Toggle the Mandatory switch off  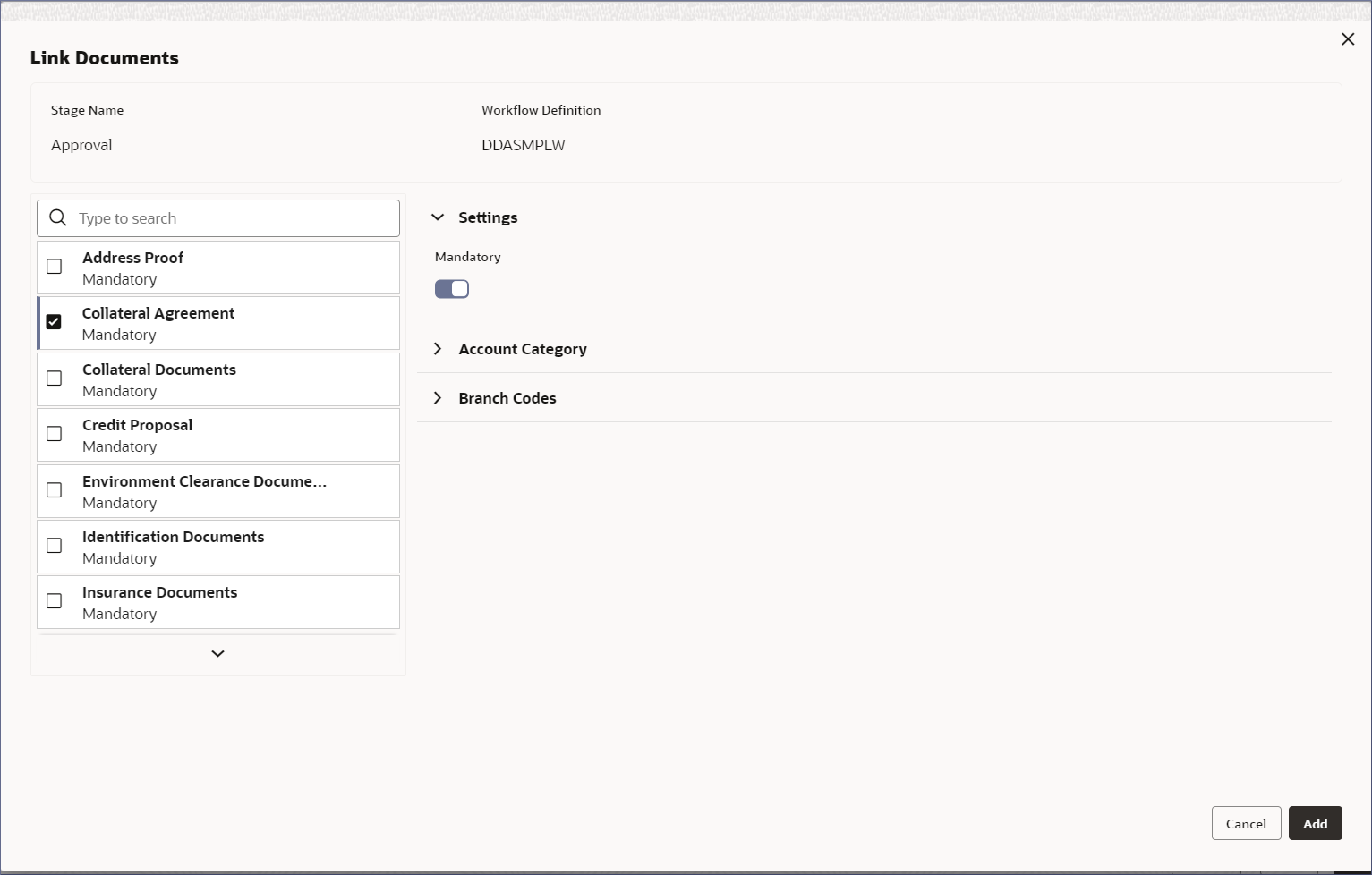(452, 289)
